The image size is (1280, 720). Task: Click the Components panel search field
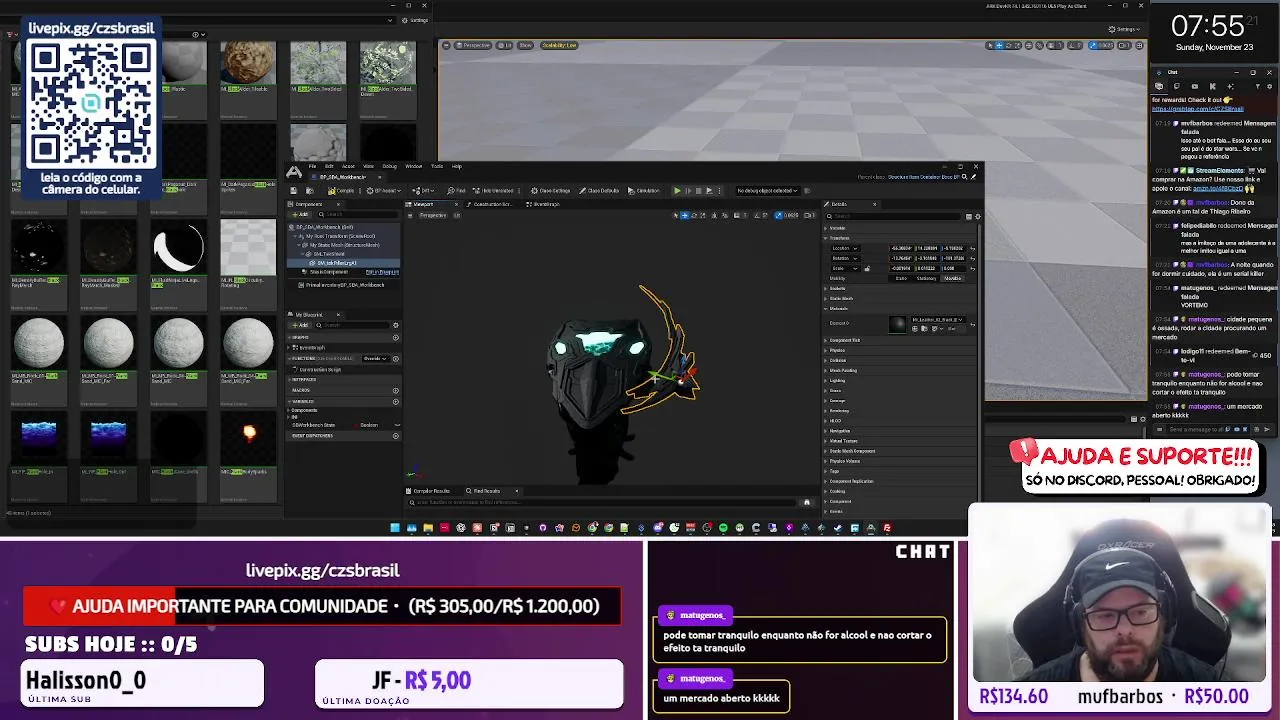357,214
